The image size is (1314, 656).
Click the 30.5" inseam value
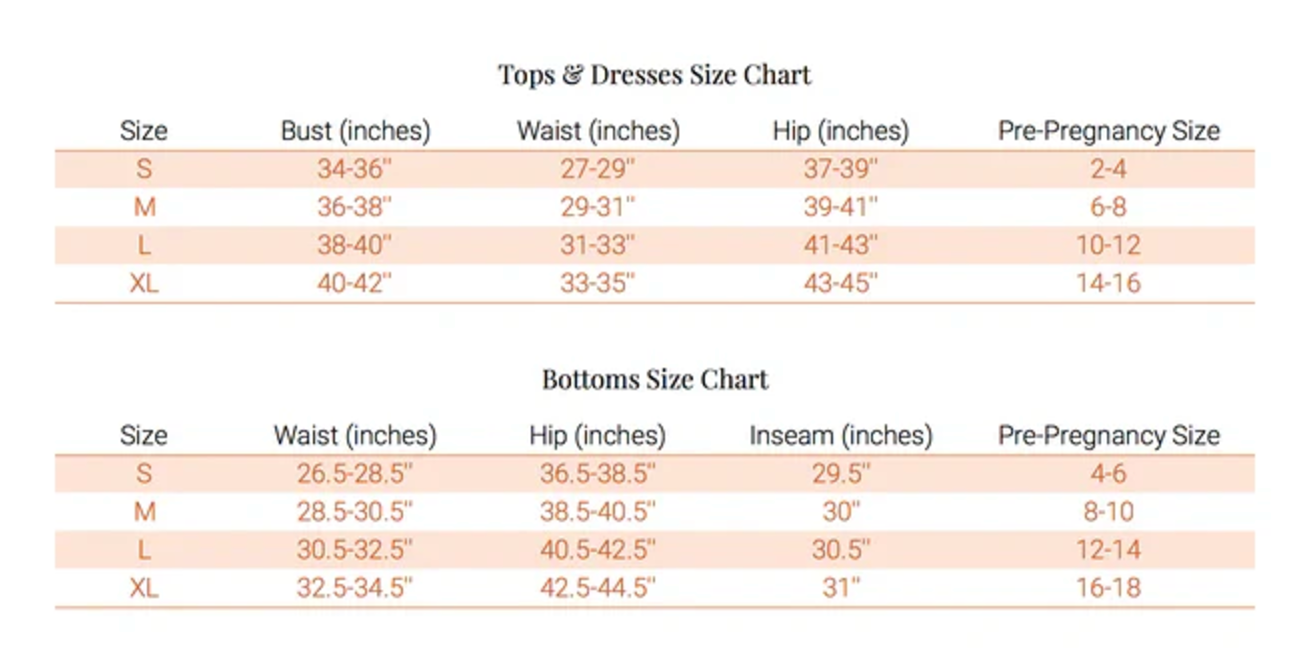841,550
